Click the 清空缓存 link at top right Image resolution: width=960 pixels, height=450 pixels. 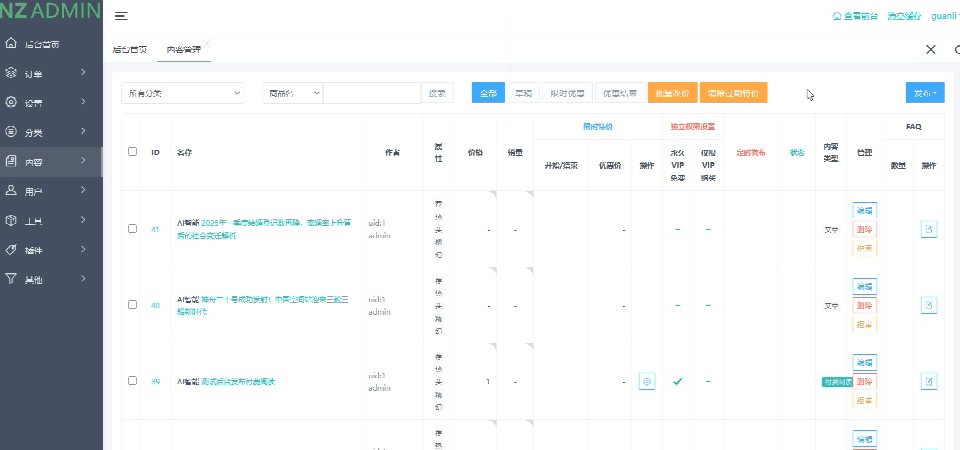point(904,17)
